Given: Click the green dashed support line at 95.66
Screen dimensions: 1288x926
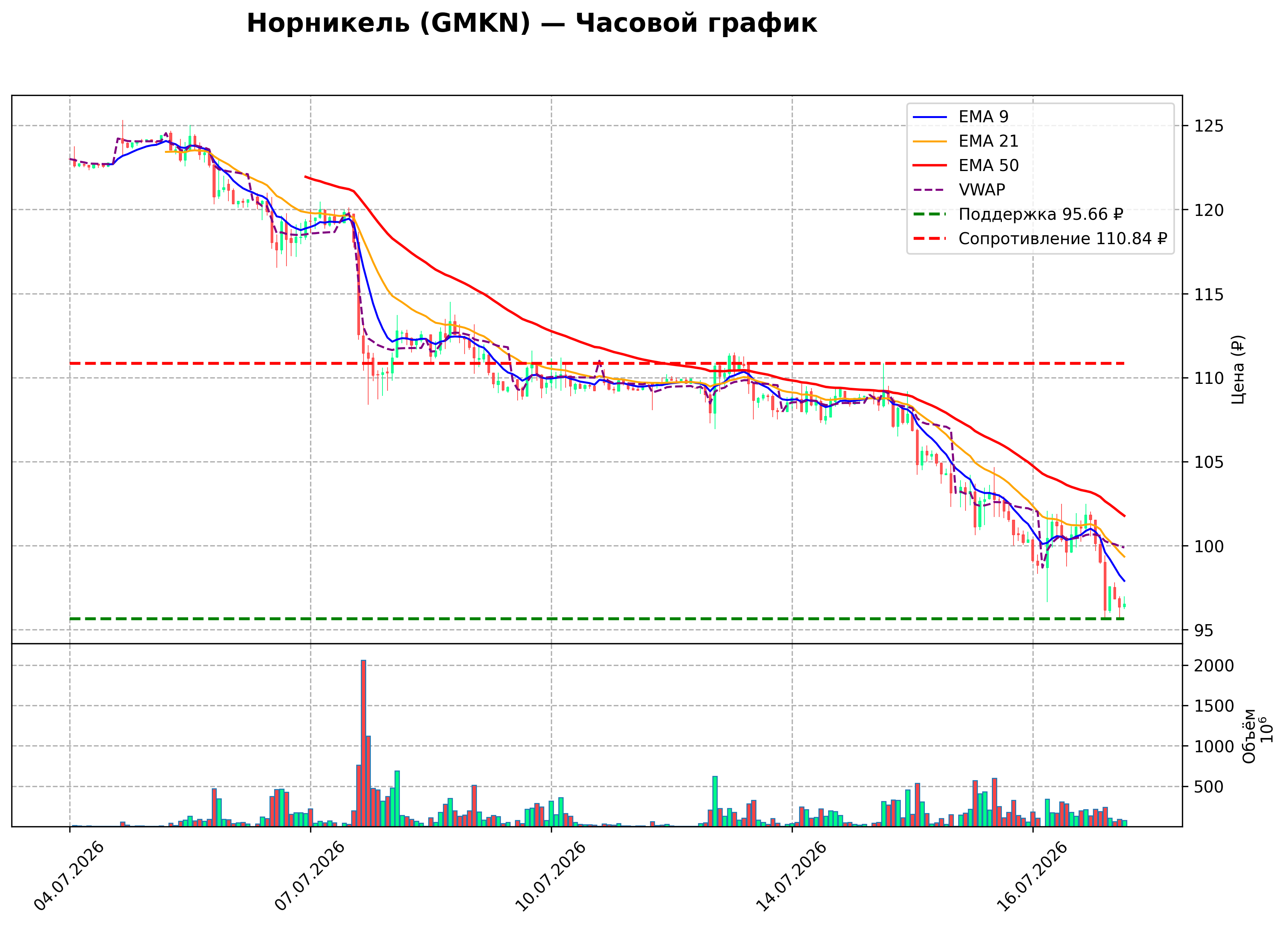Looking at the screenshot, I should pyautogui.click(x=596, y=619).
